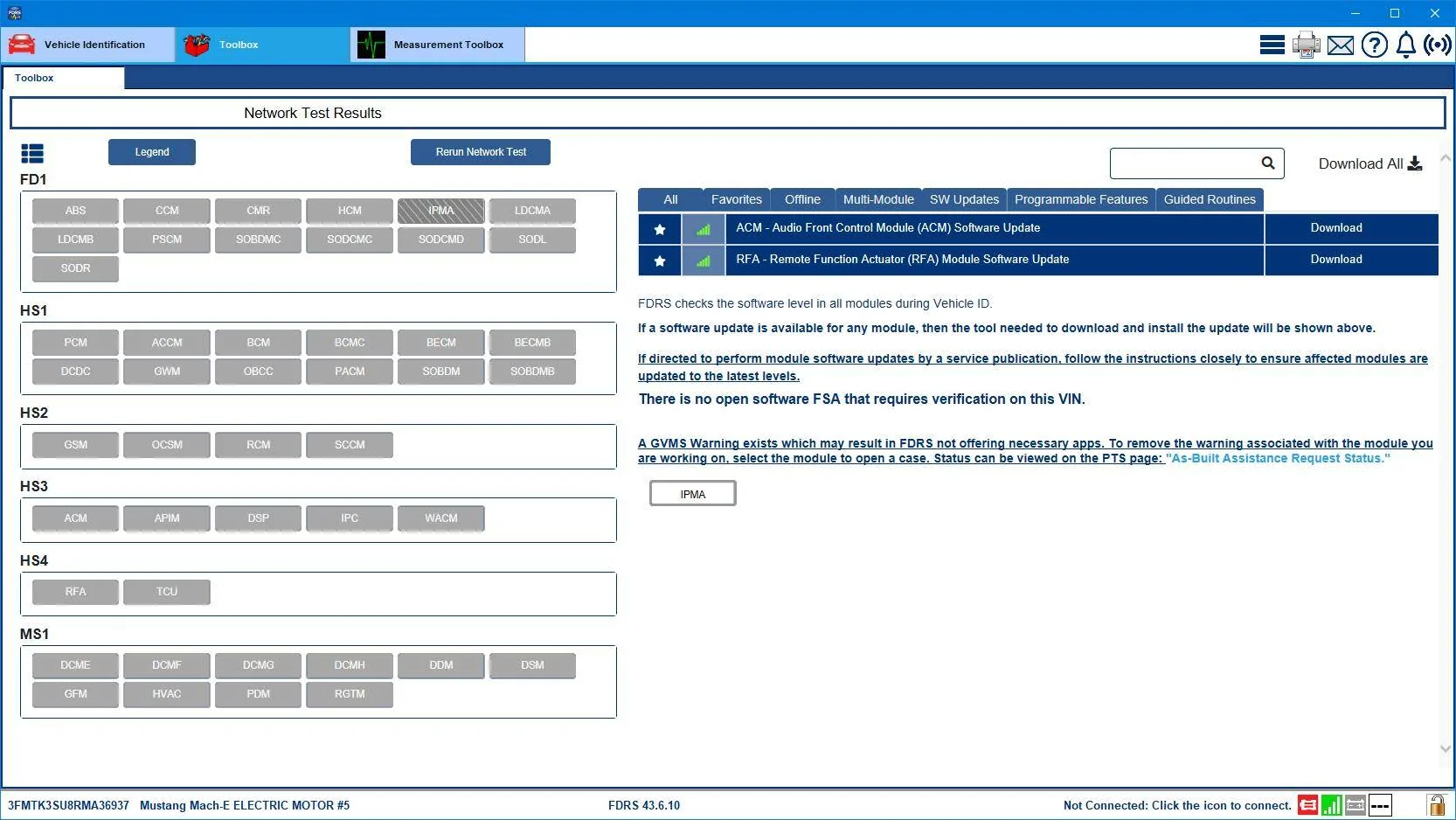Select the BCM module button
Screen dimensions: 1456x820
259,343
